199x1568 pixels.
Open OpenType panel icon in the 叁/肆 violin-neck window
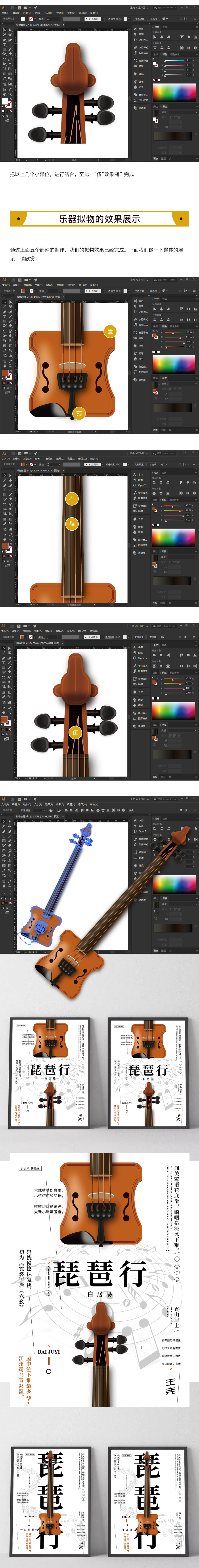point(141,485)
